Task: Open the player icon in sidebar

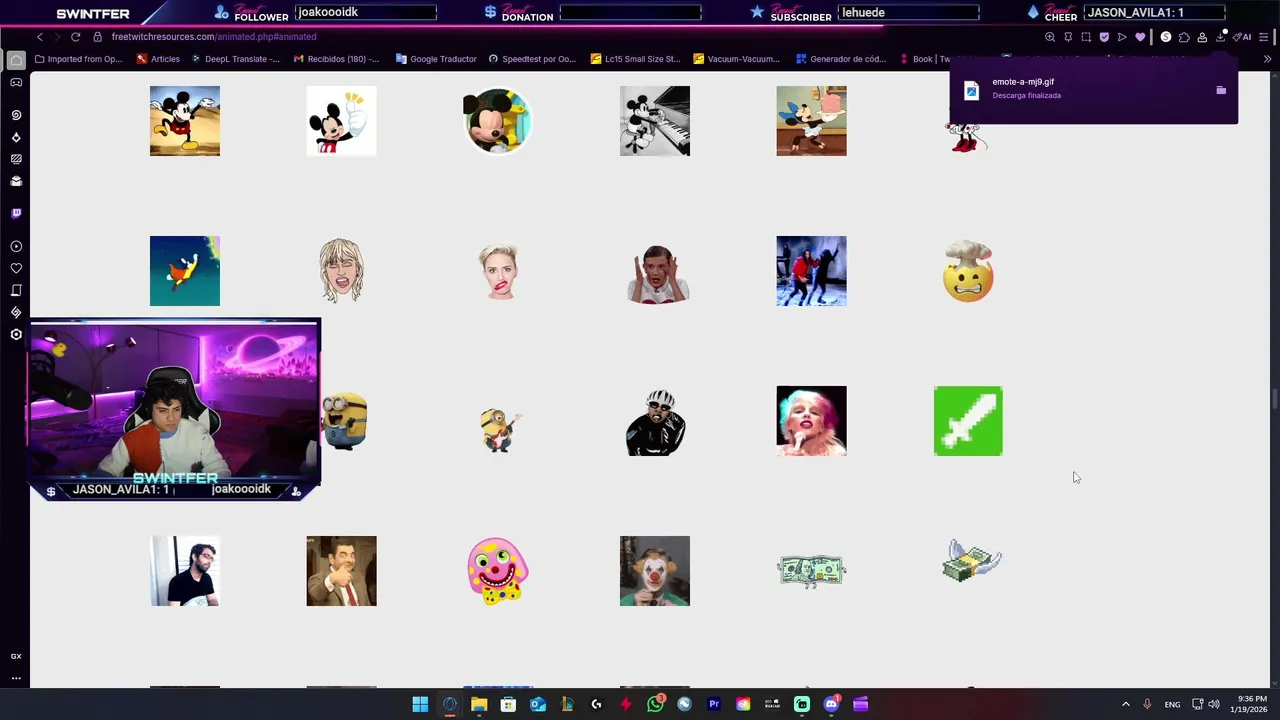Action: 16,246
